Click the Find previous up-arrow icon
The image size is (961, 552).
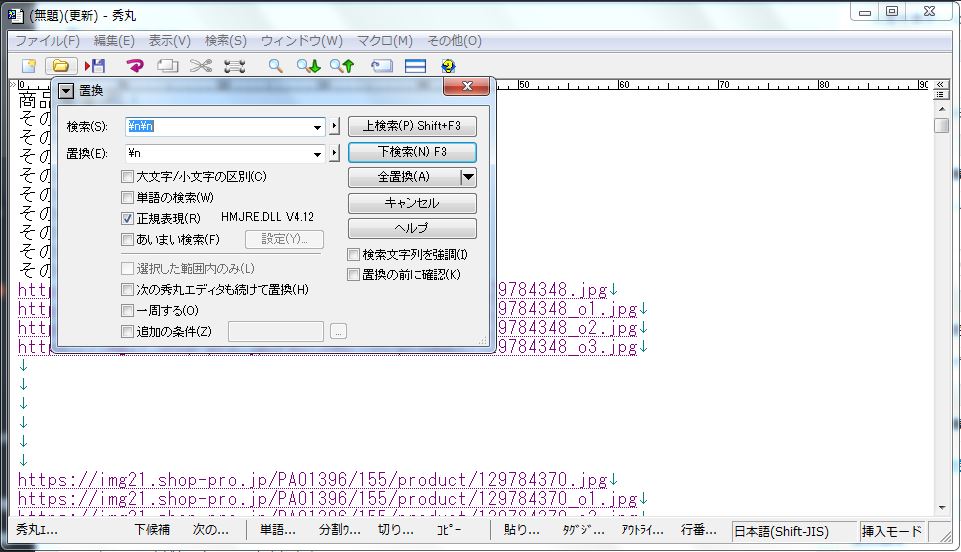(x=342, y=66)
